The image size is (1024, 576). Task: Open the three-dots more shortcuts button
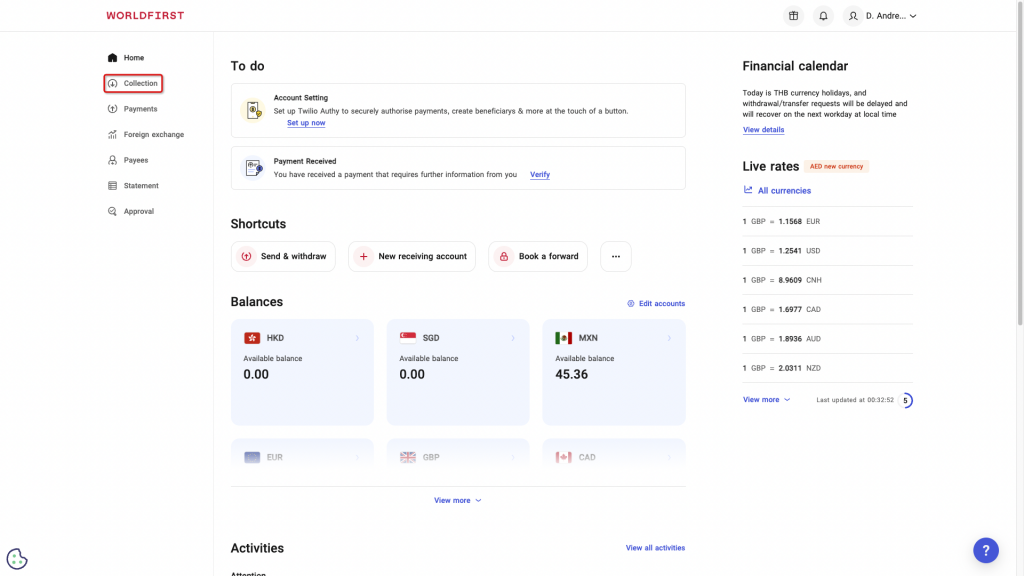pos(616,256)
